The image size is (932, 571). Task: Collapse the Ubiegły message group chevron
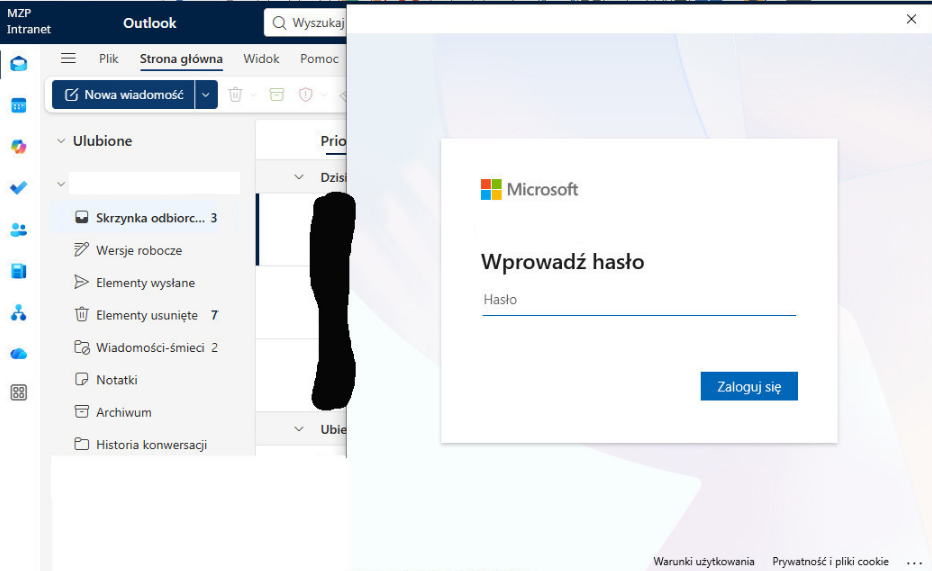(x=299, y=429)
